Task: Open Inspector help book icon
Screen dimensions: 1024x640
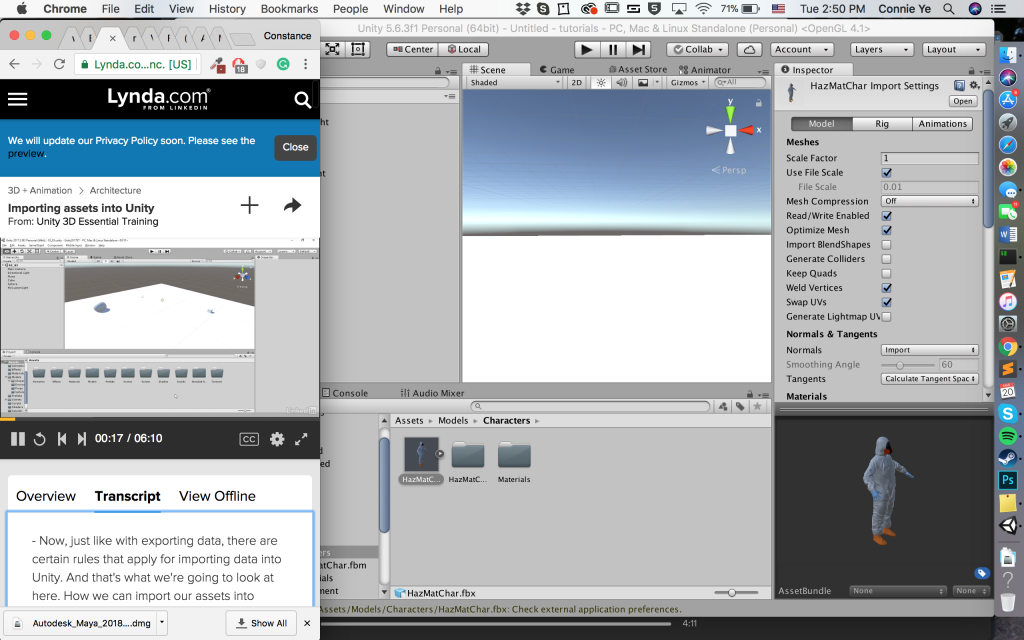Action: [959, 86]
